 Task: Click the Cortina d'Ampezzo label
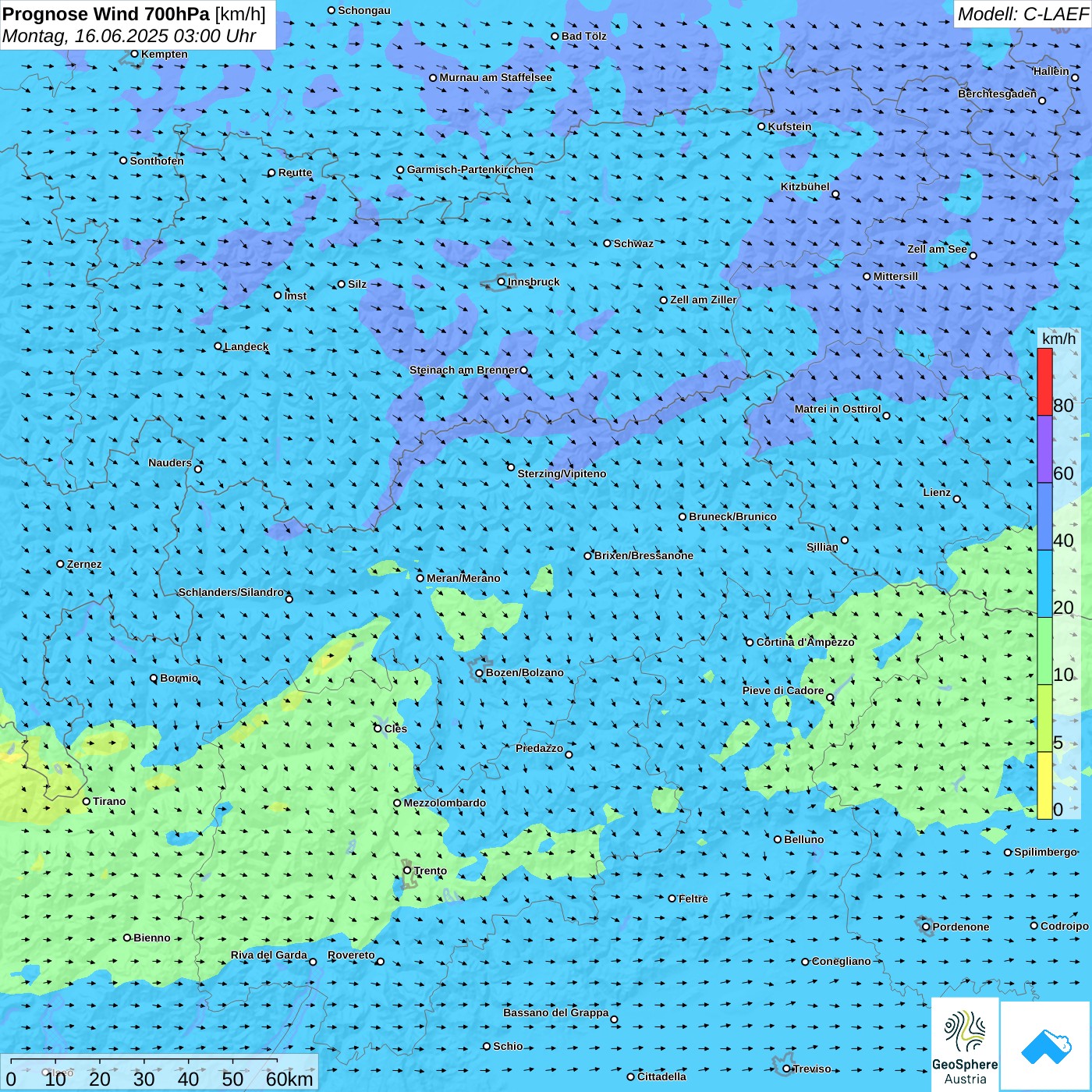(805, 642)
